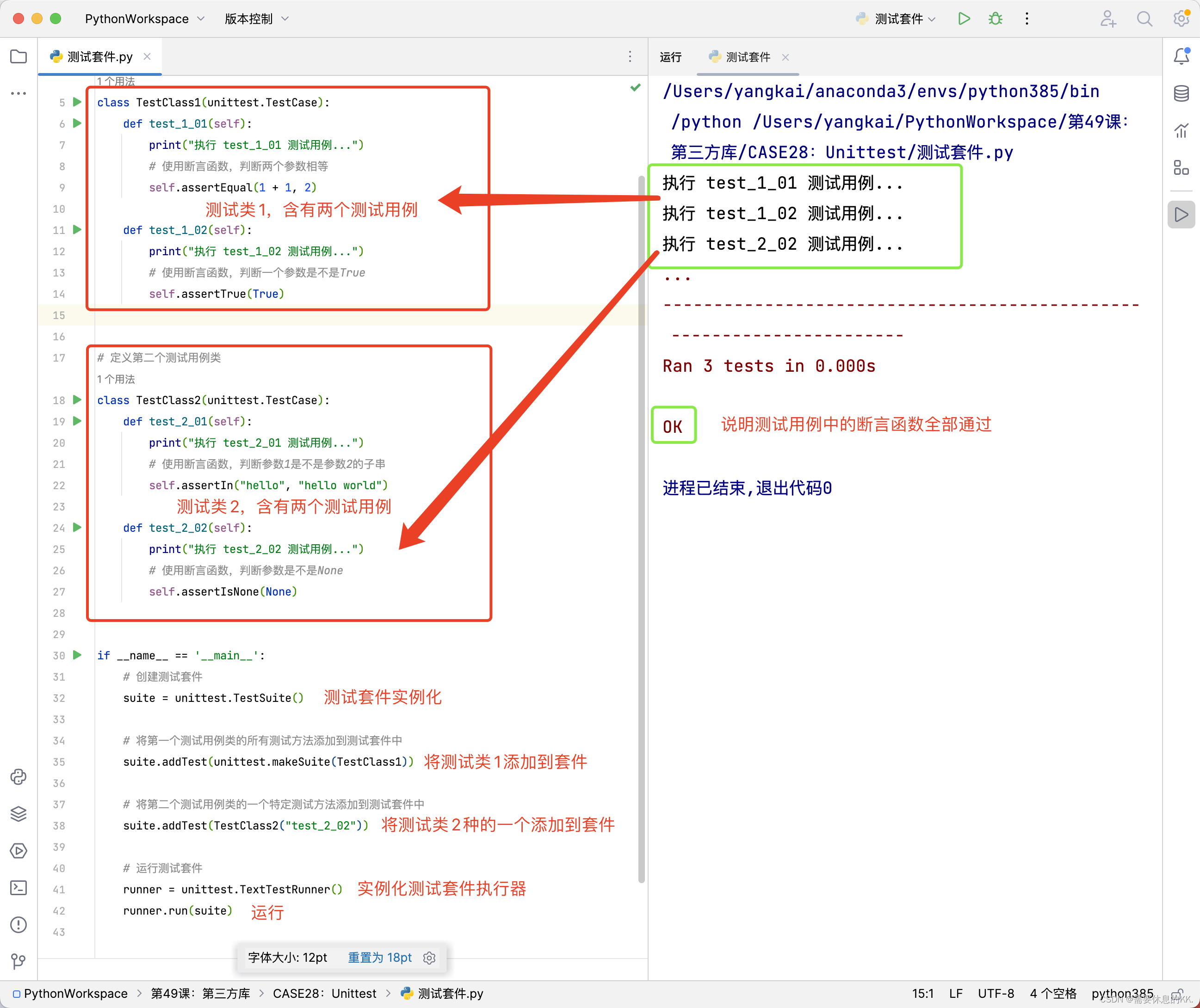Click CASE28：Unittest in the breadcrumb
Viewport: 1200px width, 1008px height.
324,994
